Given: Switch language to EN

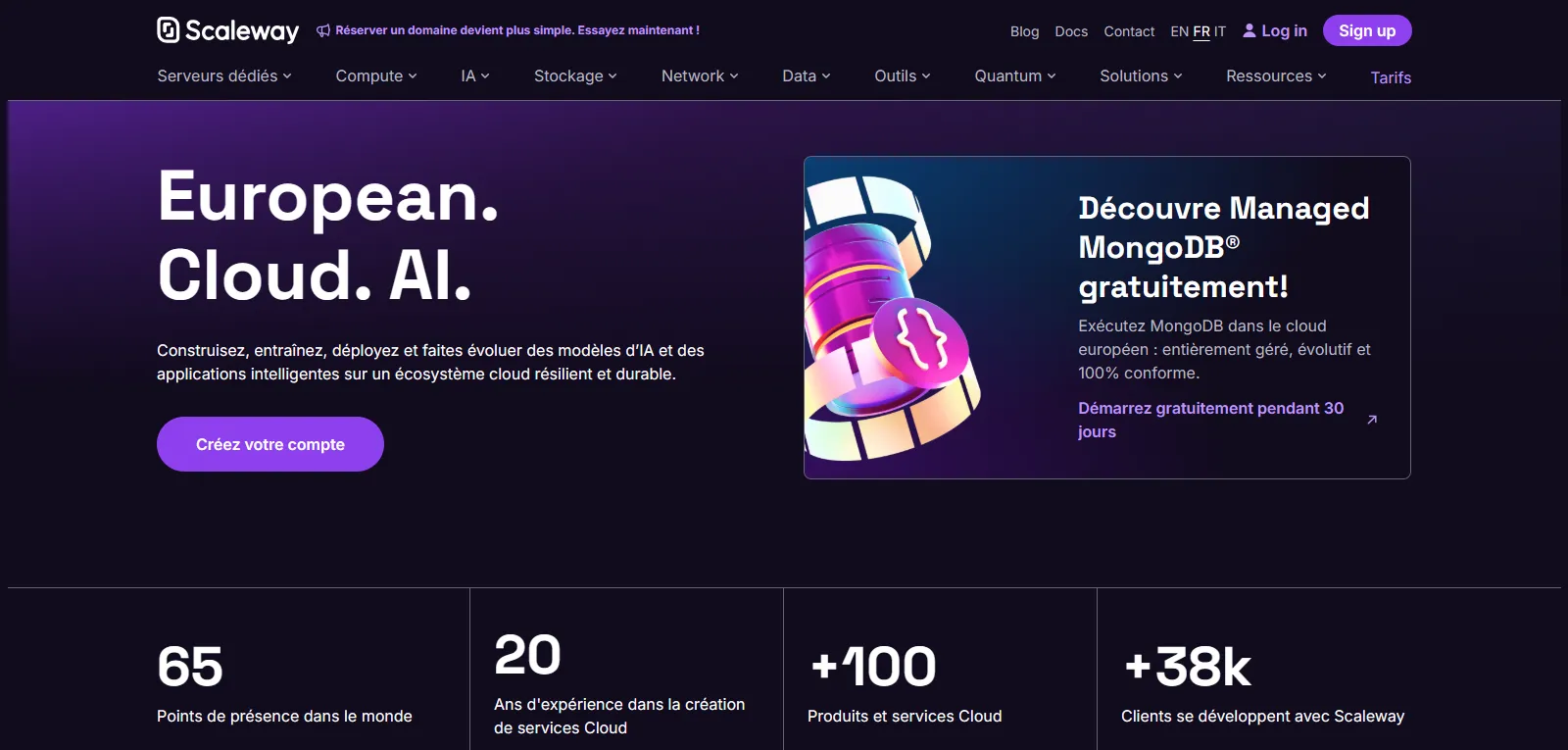Looking at the screenshot, I should [1179, 31].
